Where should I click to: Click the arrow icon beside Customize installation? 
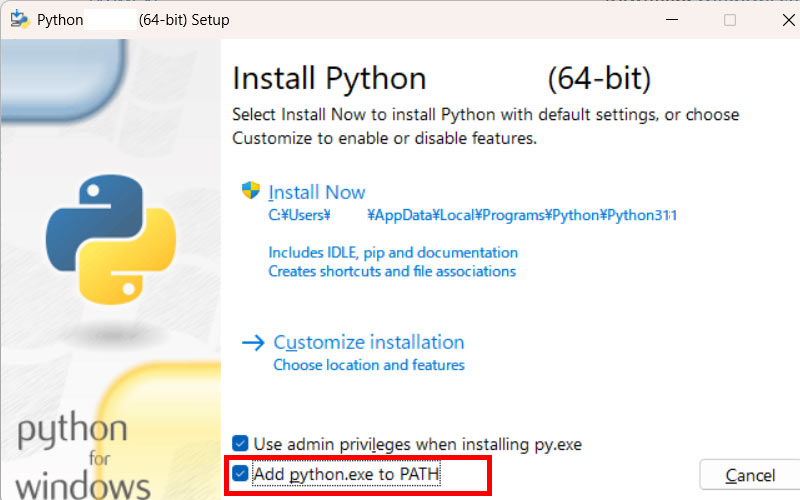pos(252,342)
